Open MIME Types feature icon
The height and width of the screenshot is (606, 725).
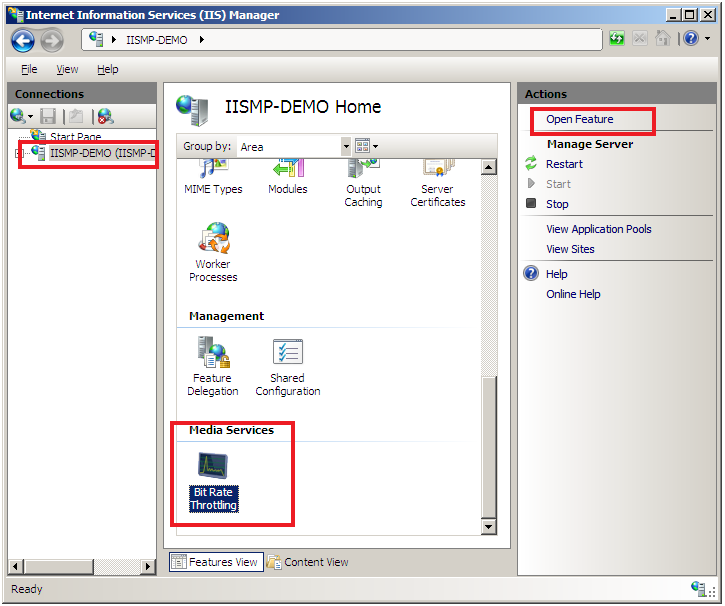coord(213,177)
